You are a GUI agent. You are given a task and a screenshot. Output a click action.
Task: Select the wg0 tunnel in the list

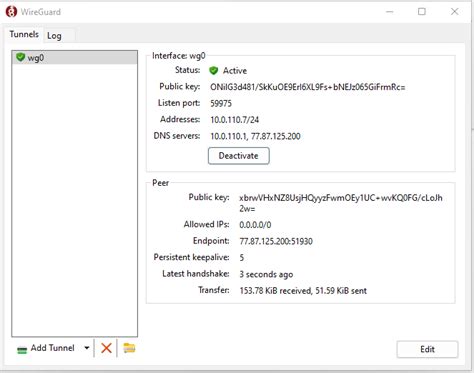pyautogui.click(x=74, y=58)
